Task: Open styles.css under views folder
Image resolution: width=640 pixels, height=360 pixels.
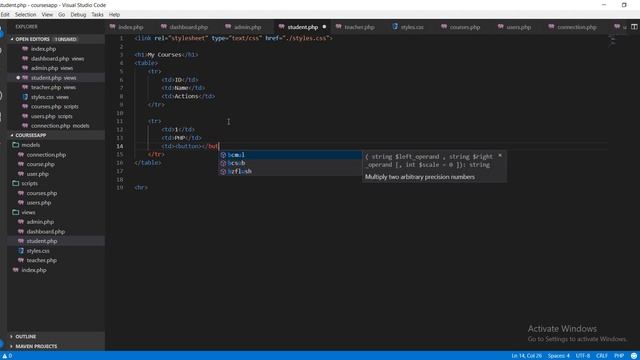Action: [38, 251]
